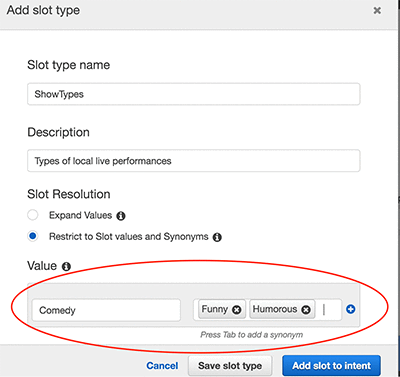
Task: Click the Add slot type dialog title
Action: tap(43, 10)
